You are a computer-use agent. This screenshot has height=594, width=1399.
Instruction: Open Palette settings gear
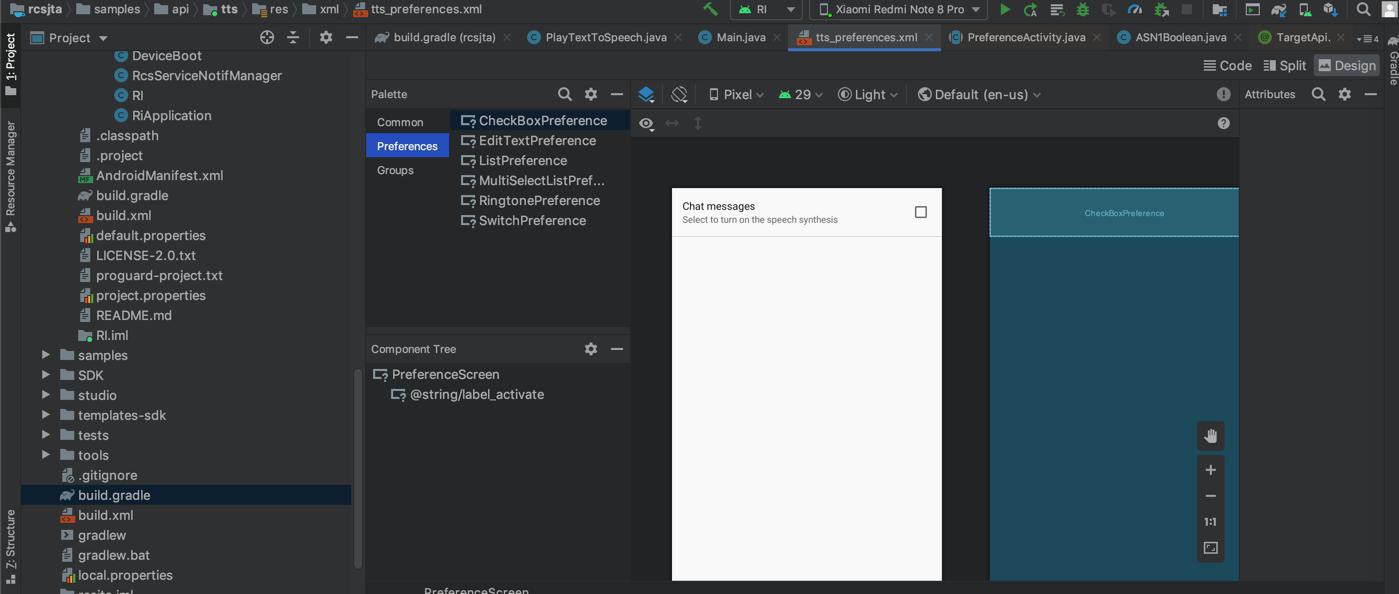pyautogui.click(x=591, y=94)
